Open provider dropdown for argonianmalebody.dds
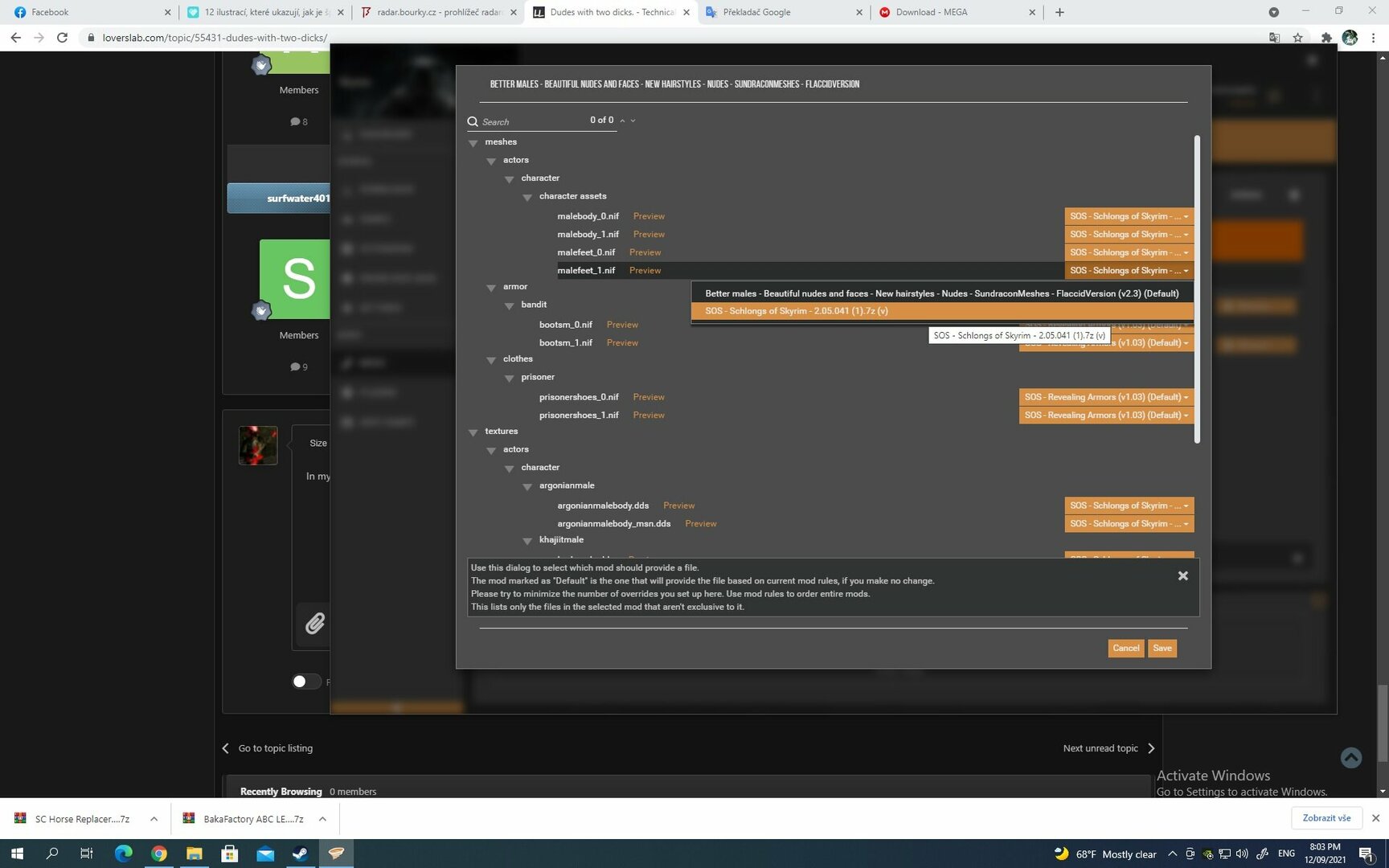 pyautogui.click(x=1129, y=506)
